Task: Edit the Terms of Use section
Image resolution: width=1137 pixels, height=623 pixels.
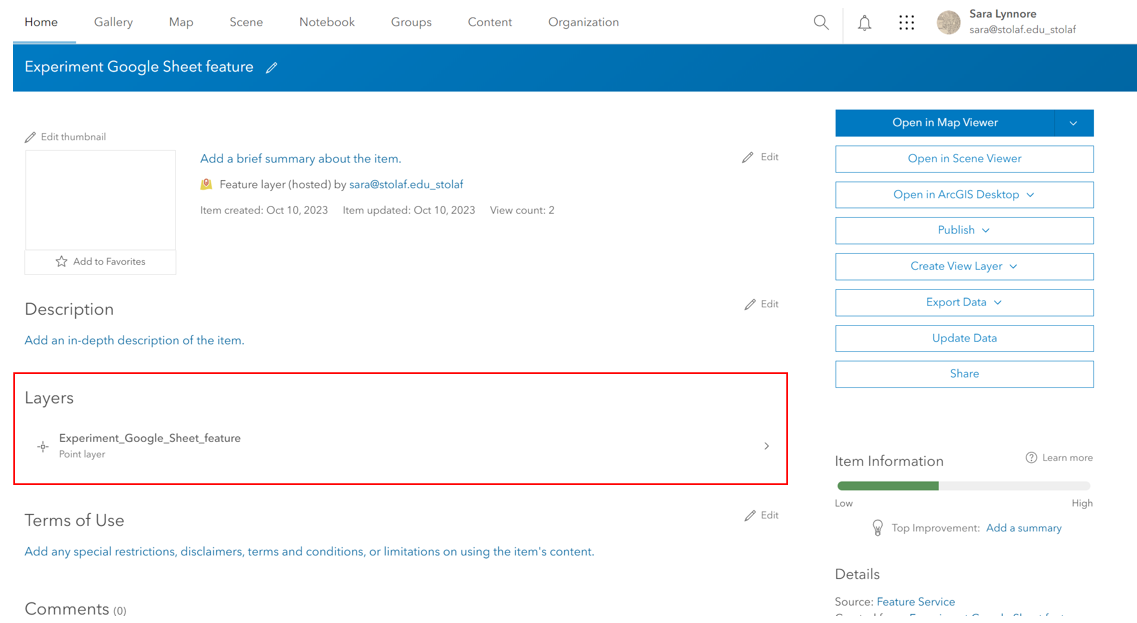Action: pos(761,515)
